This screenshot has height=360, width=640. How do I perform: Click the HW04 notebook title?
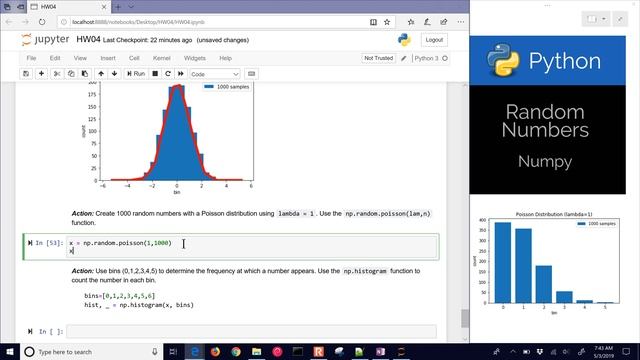[88, 40]
